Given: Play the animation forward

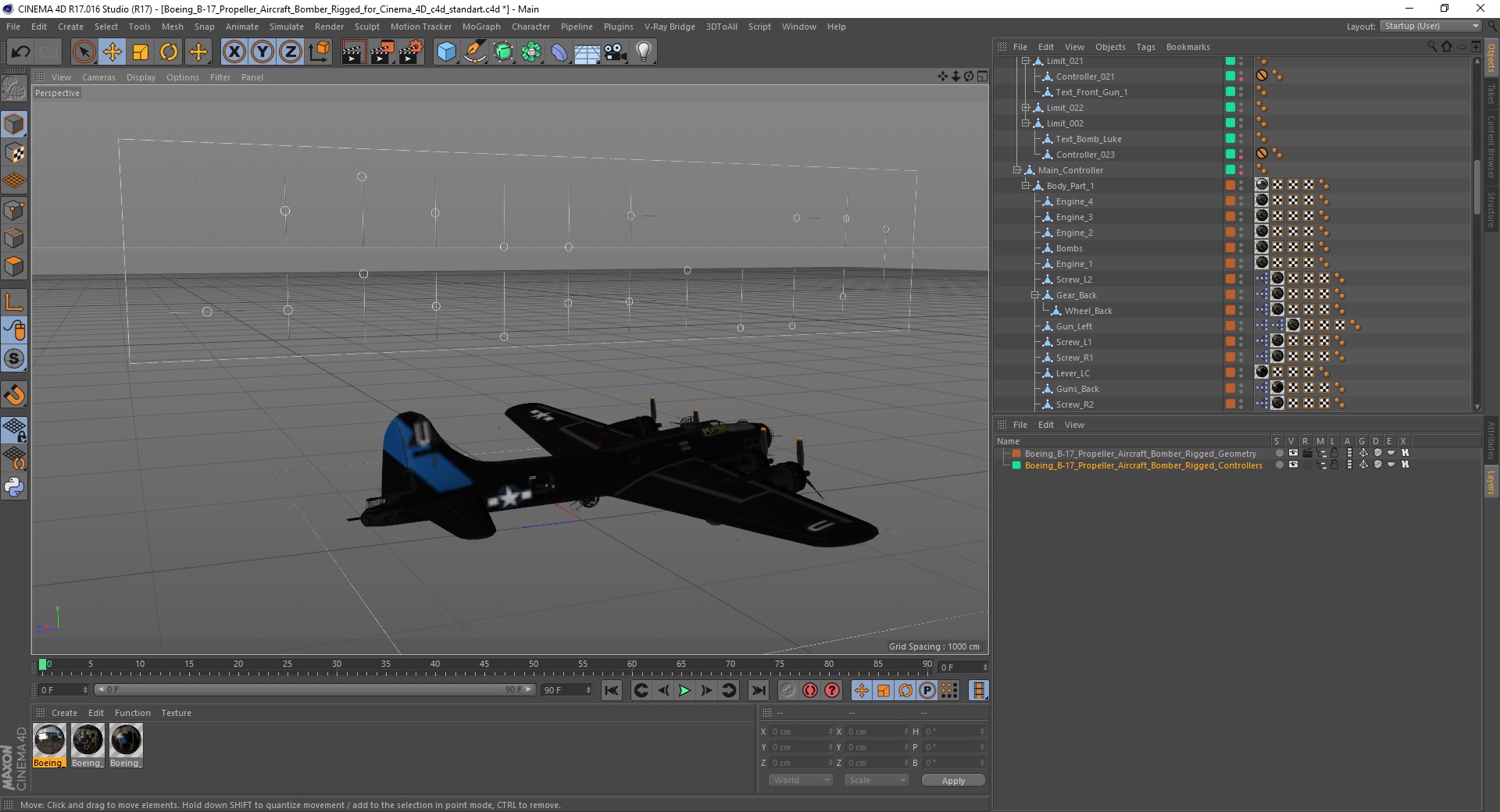Looking at the screenshot, I should point(684,690).
